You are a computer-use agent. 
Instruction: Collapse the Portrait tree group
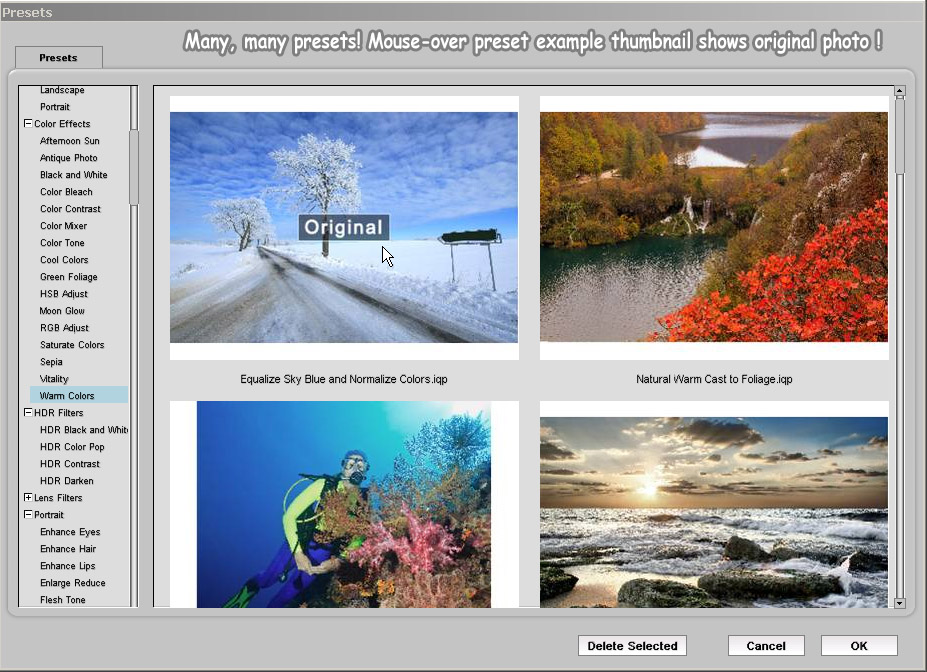pos(28,515)
